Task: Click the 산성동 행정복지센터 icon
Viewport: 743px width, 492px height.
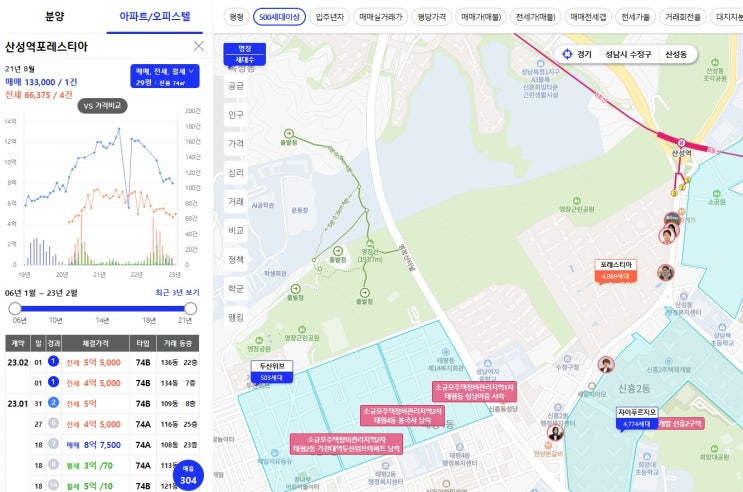Action: coord(683,297)
